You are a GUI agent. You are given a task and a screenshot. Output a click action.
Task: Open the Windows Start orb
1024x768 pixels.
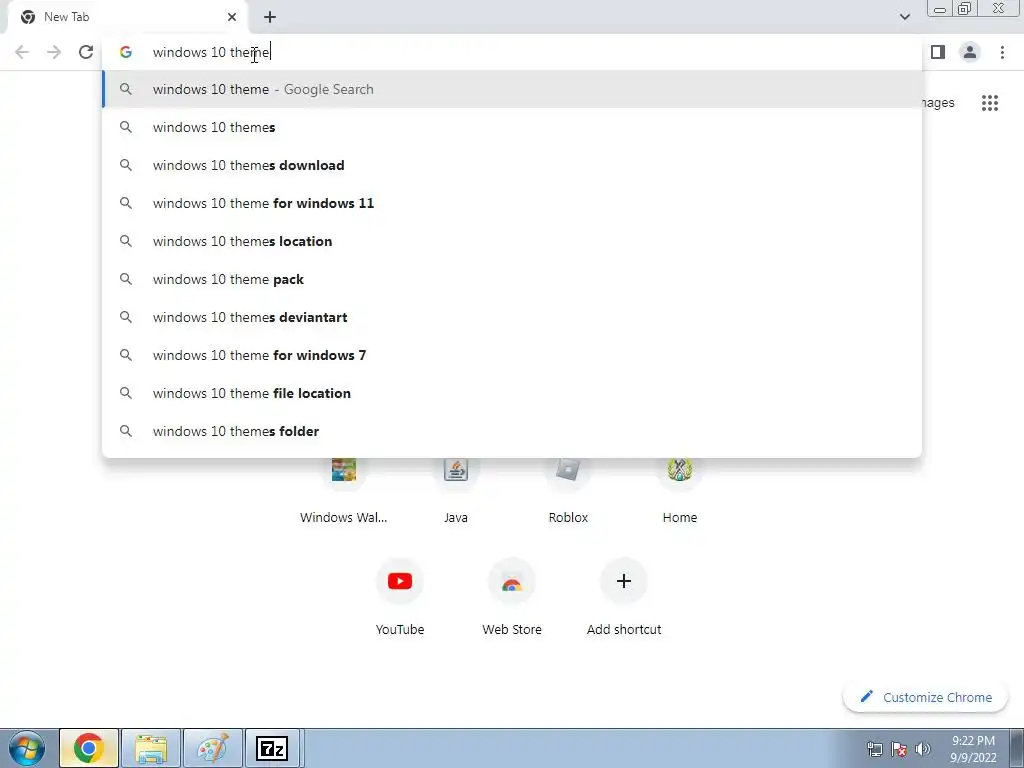point(27,748)
